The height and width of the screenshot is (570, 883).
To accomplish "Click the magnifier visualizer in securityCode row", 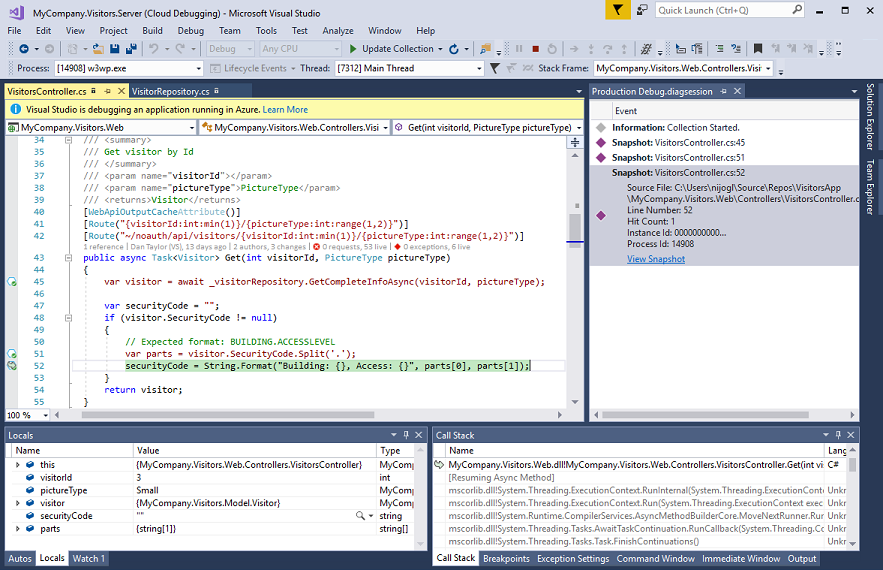I will tap(360, 515).
